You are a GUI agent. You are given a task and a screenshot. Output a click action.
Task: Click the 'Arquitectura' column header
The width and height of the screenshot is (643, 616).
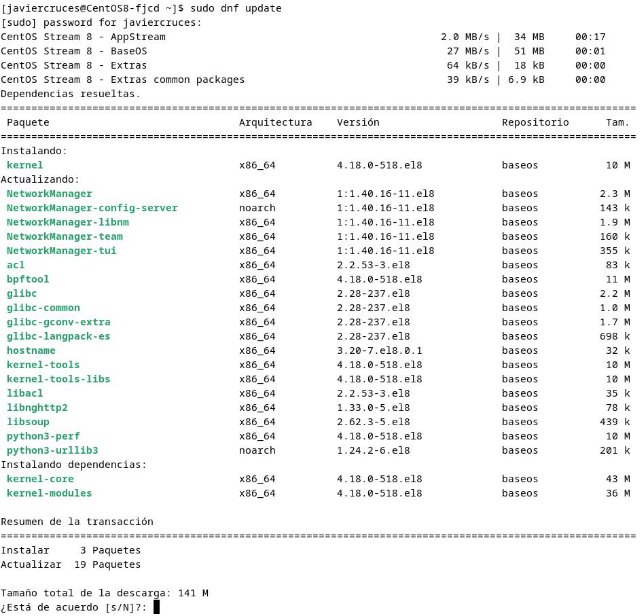pos(276,123)
